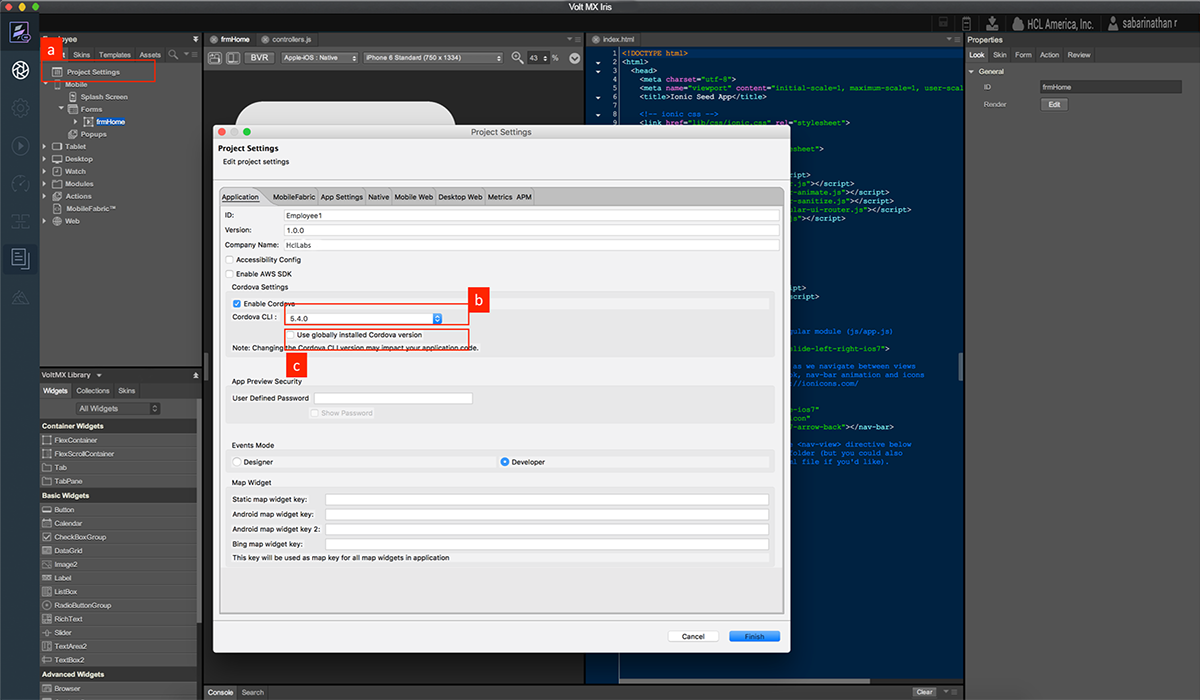Click the download icon in top bar

[x=992, y=23]
